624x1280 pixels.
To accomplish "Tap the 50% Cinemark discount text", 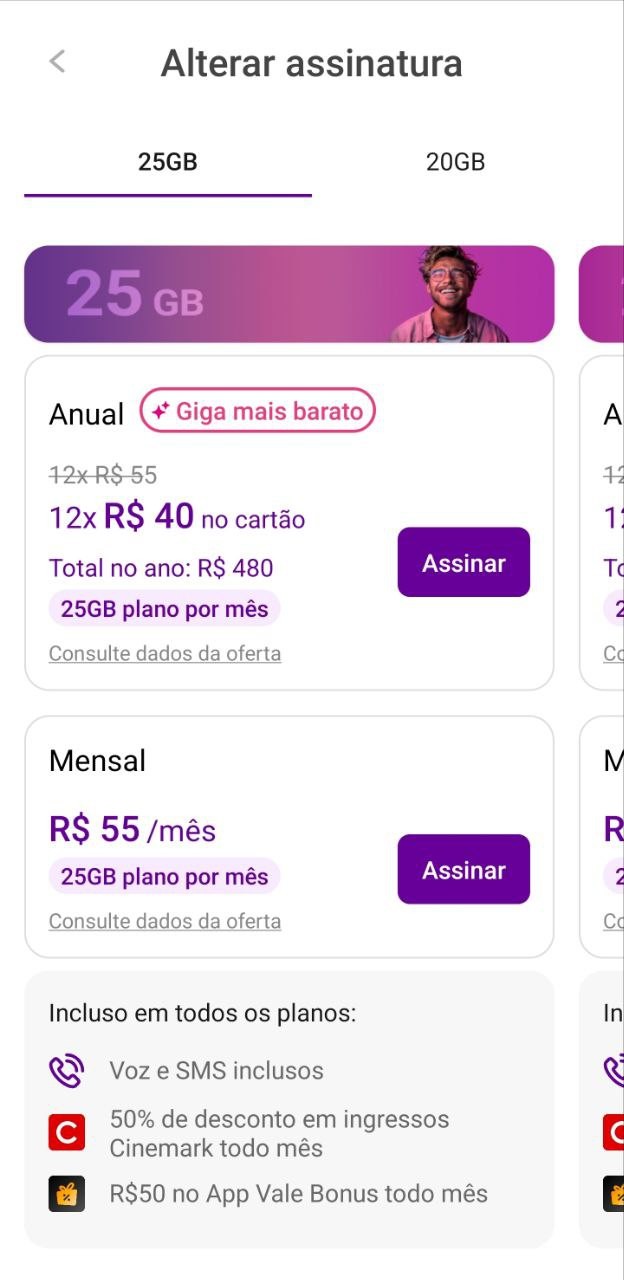I will pos(279,1133).
